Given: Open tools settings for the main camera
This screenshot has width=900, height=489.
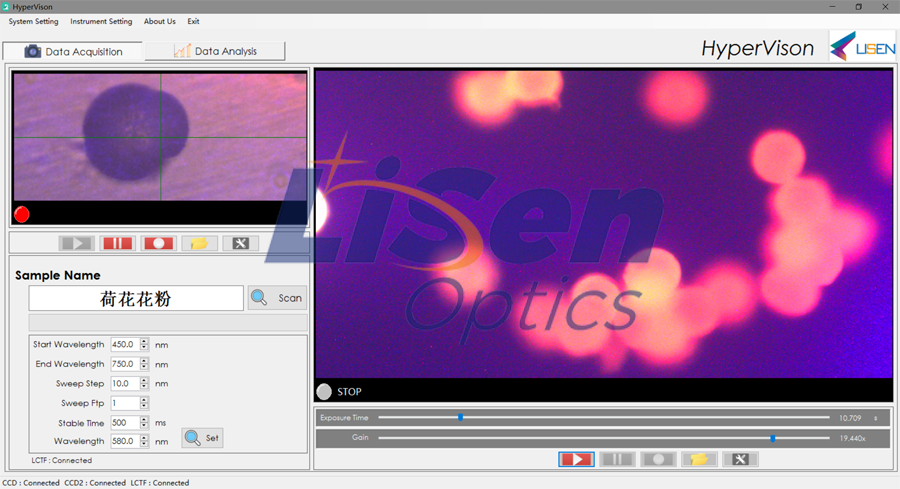Looking at the screenshot, I should point(740,459).
